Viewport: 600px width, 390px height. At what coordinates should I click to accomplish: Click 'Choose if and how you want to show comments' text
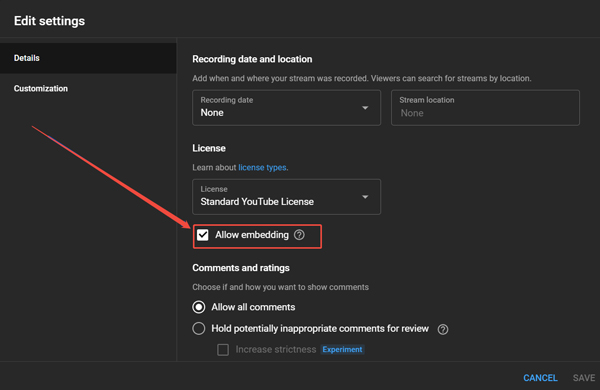pyautogui.click(x=280, y=287)
